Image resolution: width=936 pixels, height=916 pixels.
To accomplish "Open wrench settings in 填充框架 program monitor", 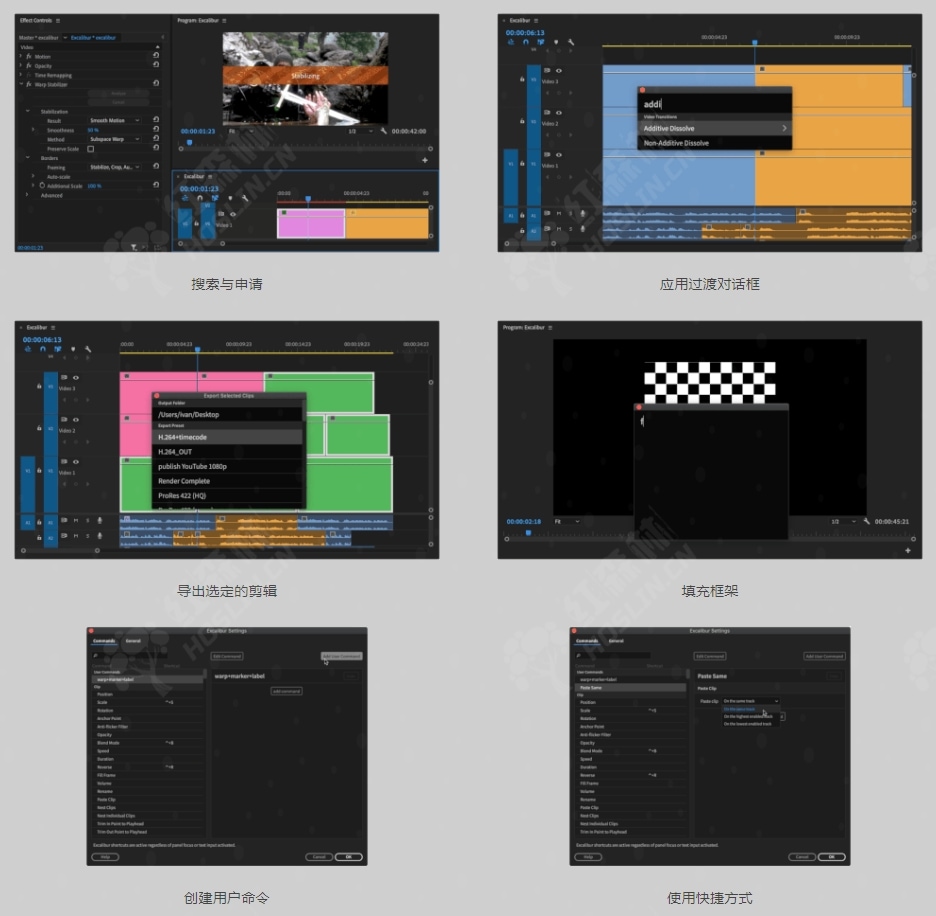I will pyautogui.click(x=867, y=521).
